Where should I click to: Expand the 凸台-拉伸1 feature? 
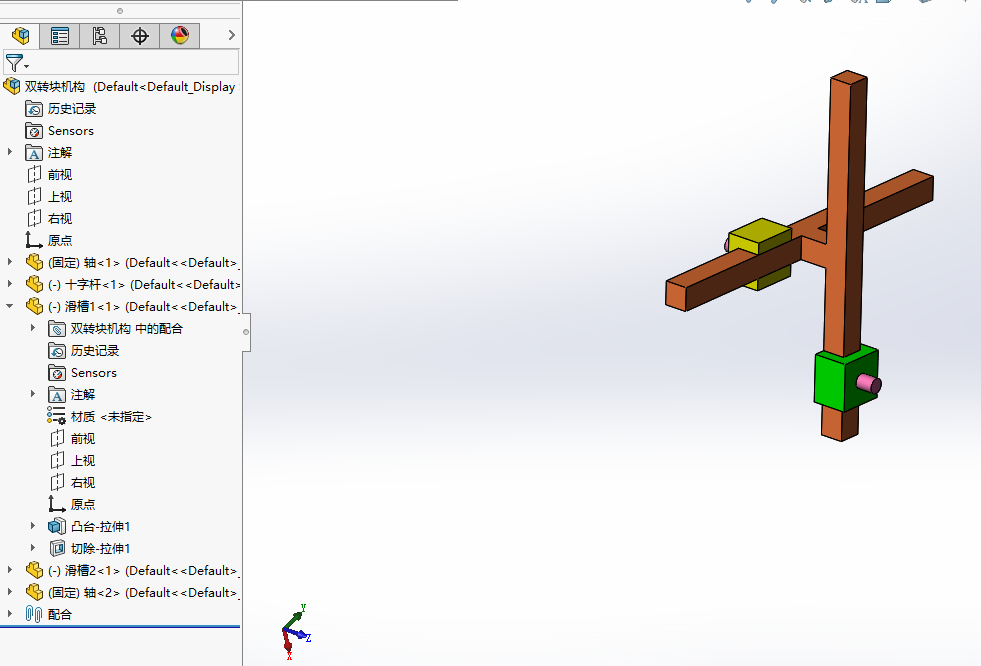coord(33,526)
